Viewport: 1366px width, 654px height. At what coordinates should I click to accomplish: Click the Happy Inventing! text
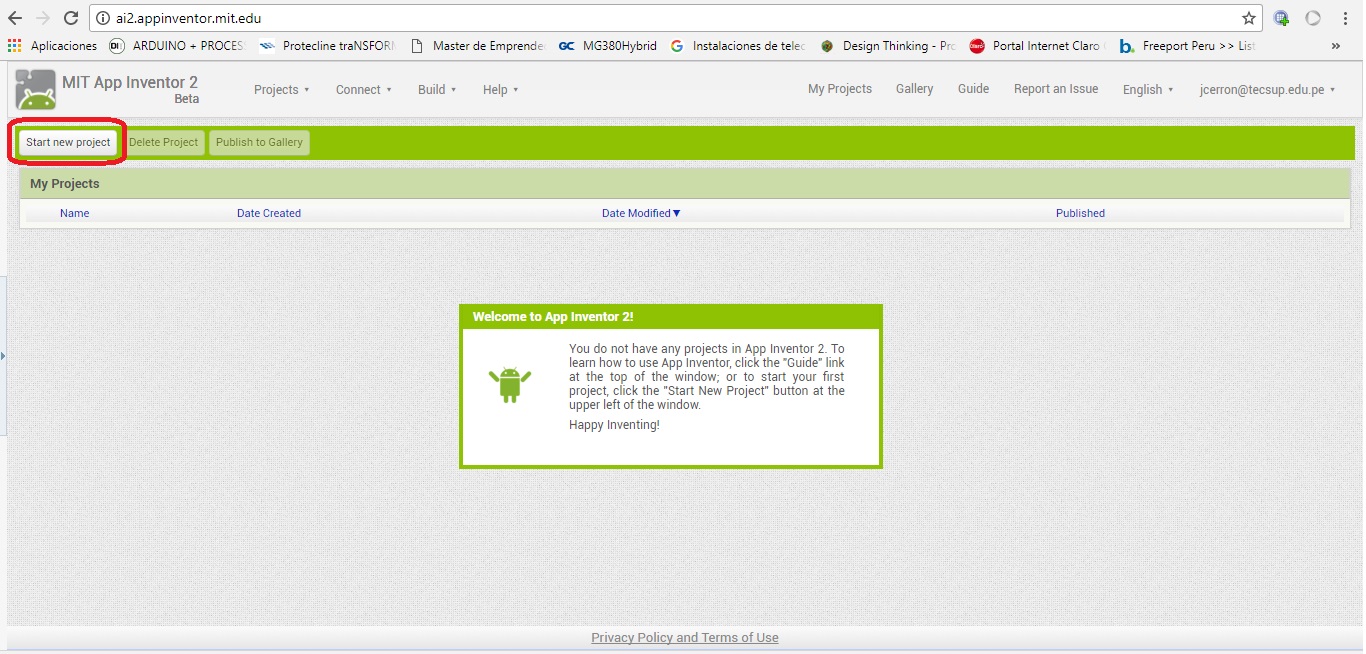(614, 425)
